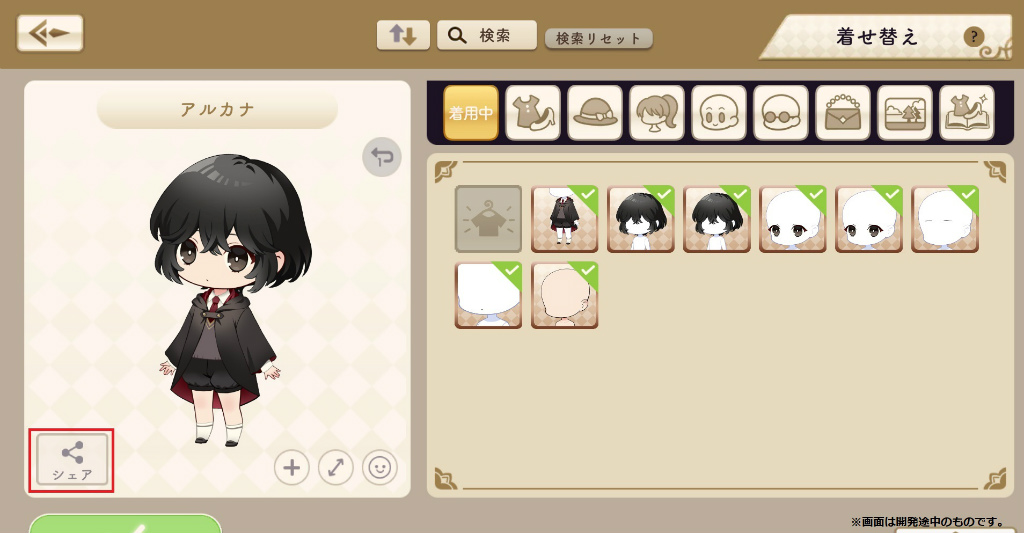
Task: Open the help question mark icon
Action: coord(973,37)
